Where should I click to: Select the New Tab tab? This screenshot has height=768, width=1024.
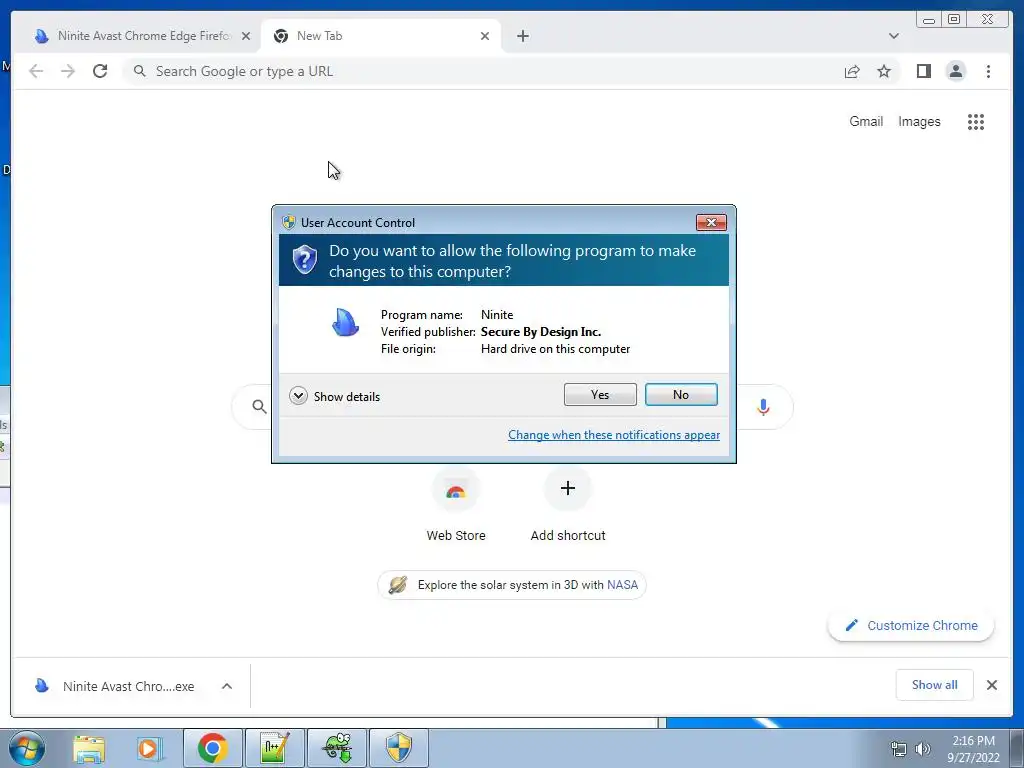pyautogui.click(x=381, y=36)
